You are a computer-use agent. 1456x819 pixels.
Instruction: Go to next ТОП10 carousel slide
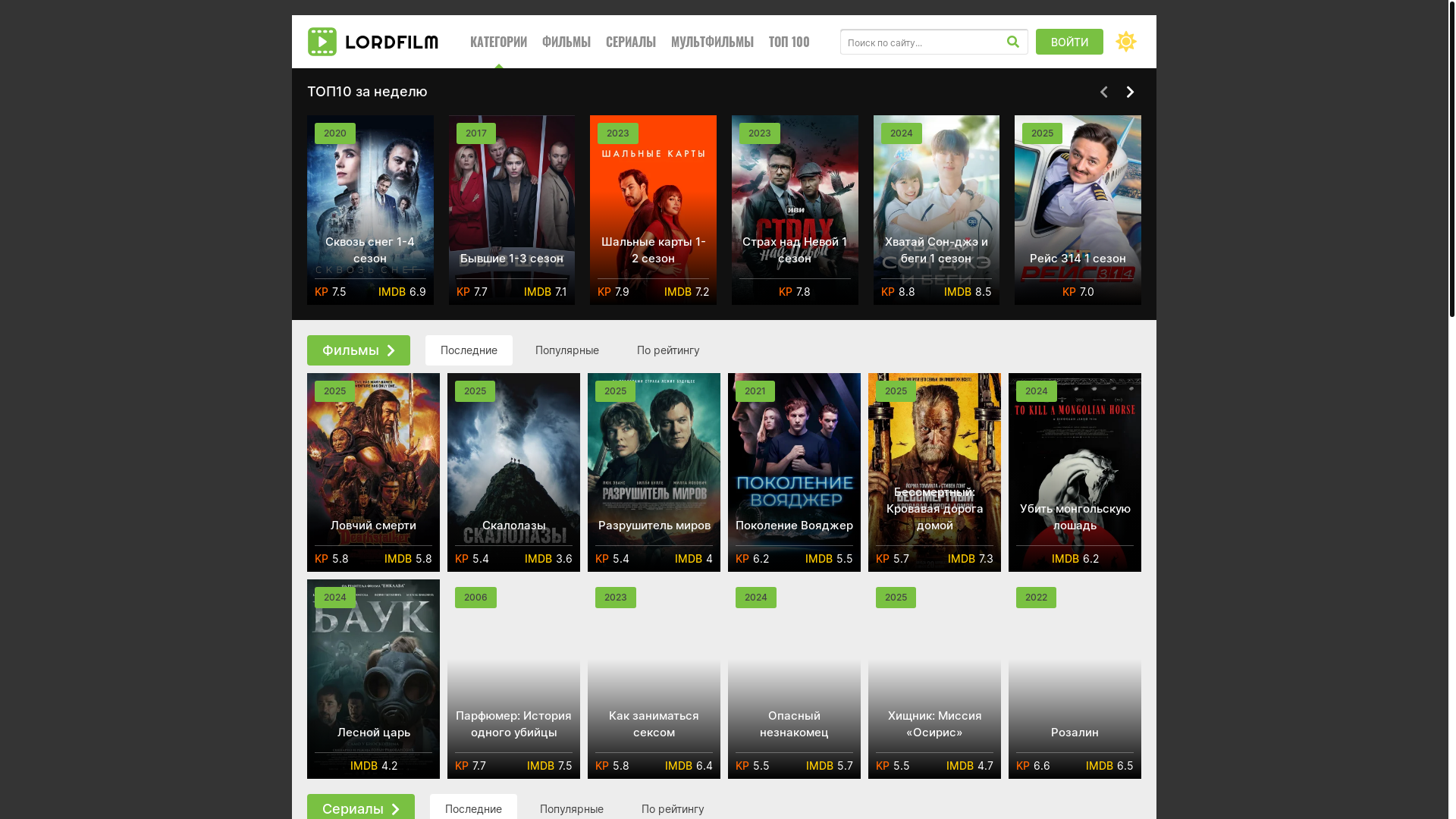pos(1129,92)
